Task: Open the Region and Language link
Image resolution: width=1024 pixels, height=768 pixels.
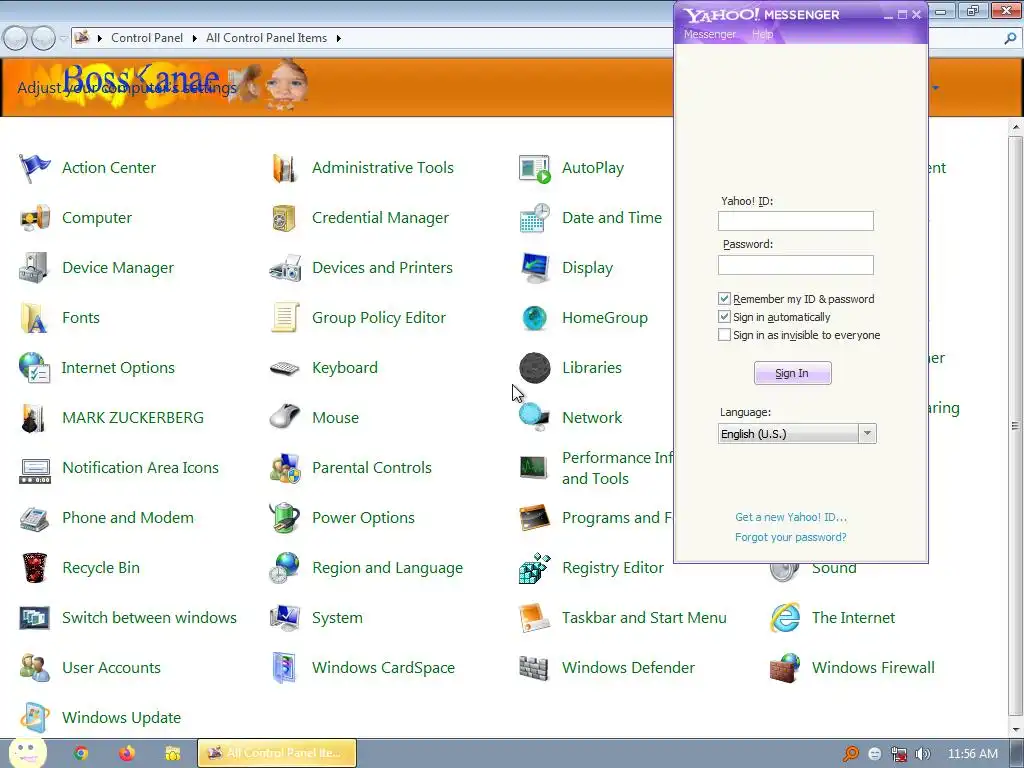Action: tap(387, 568)
